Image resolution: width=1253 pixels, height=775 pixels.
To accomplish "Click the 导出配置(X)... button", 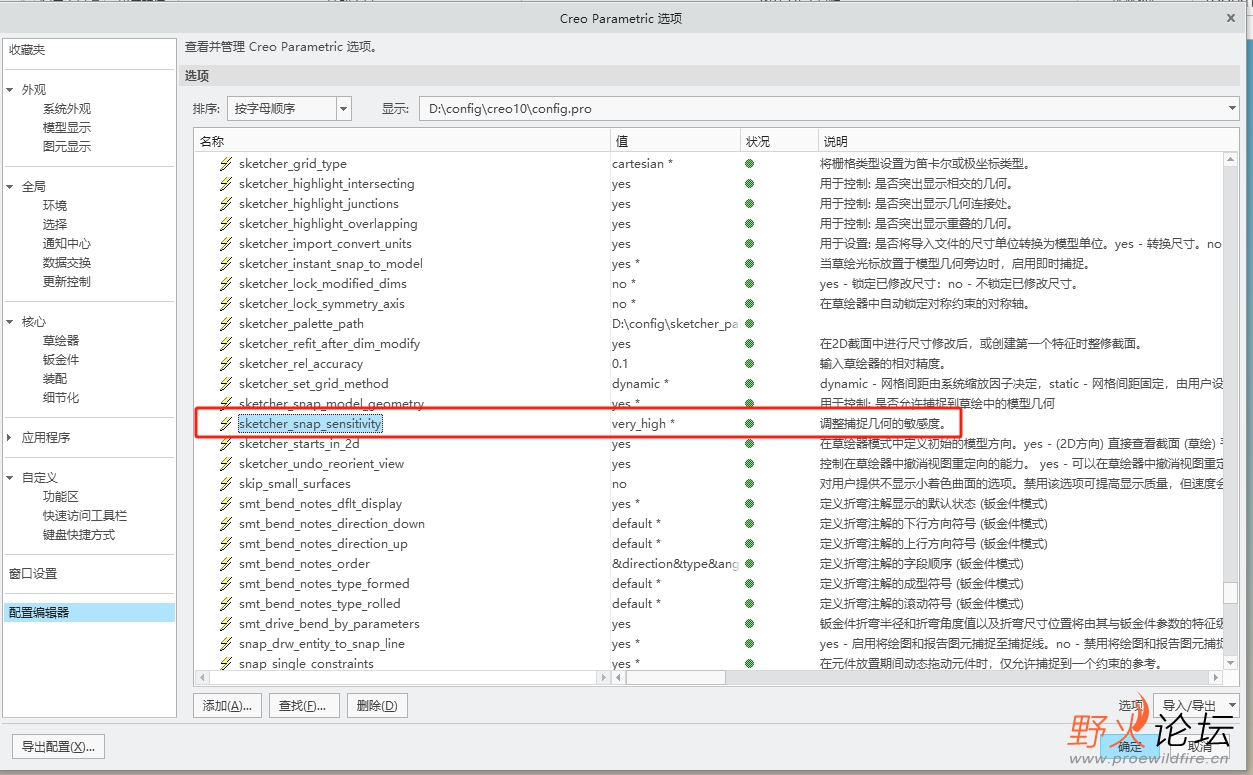I will tap(58, 747).
